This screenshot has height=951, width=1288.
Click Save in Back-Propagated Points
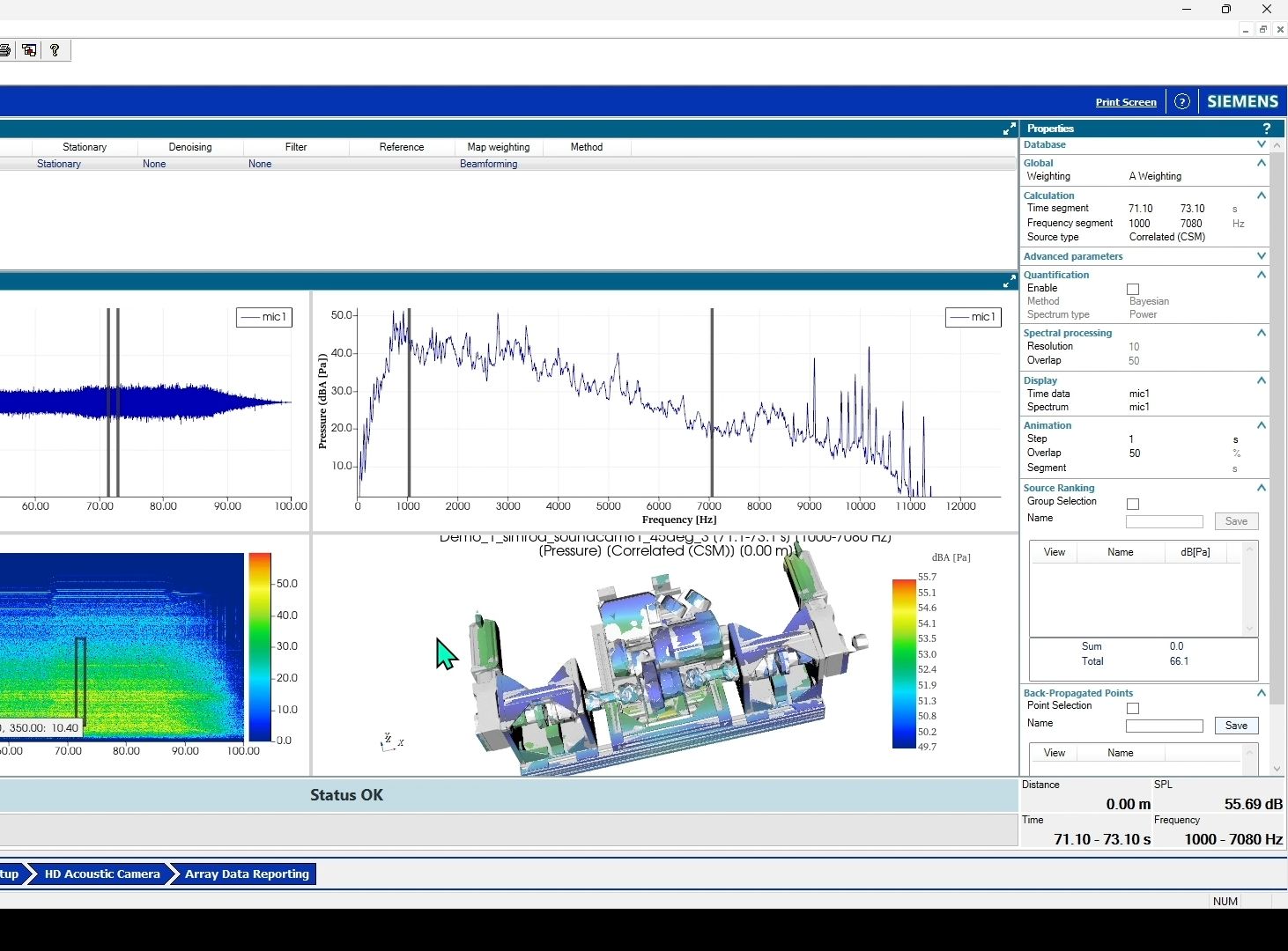[1236, 726]
